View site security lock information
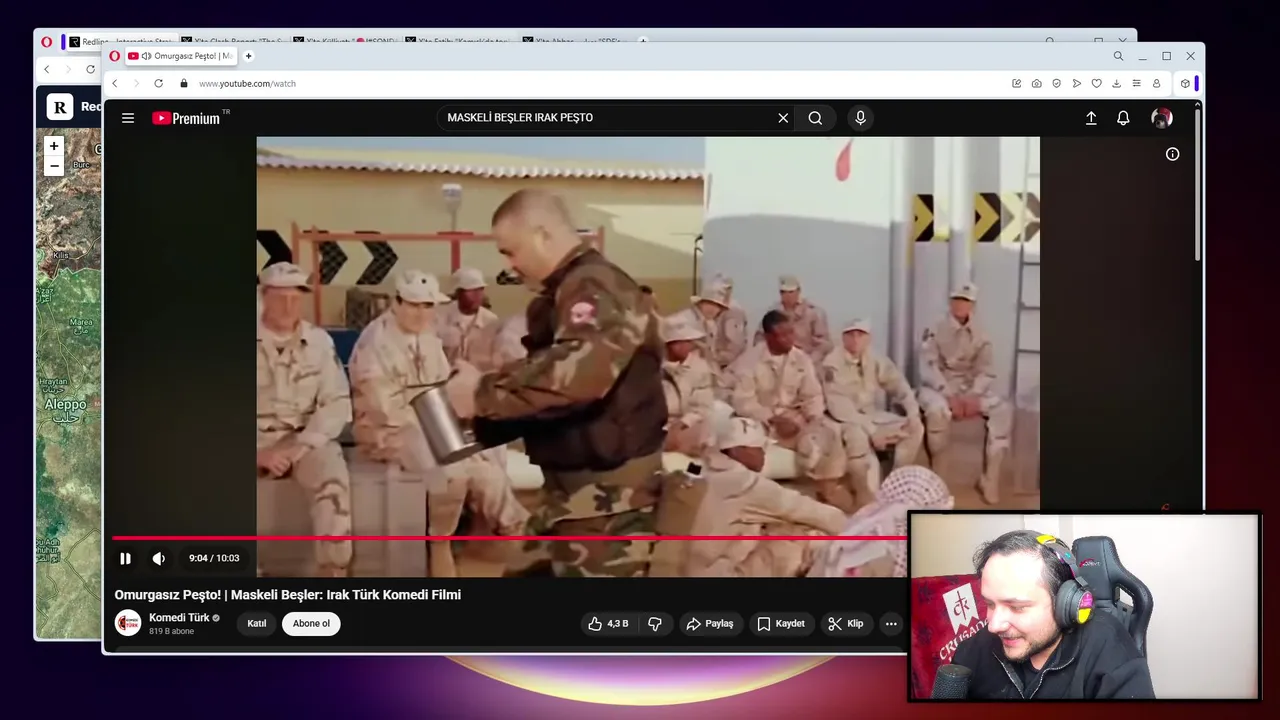This screenshot has height=720, width=1280. (x=183, y=84)
